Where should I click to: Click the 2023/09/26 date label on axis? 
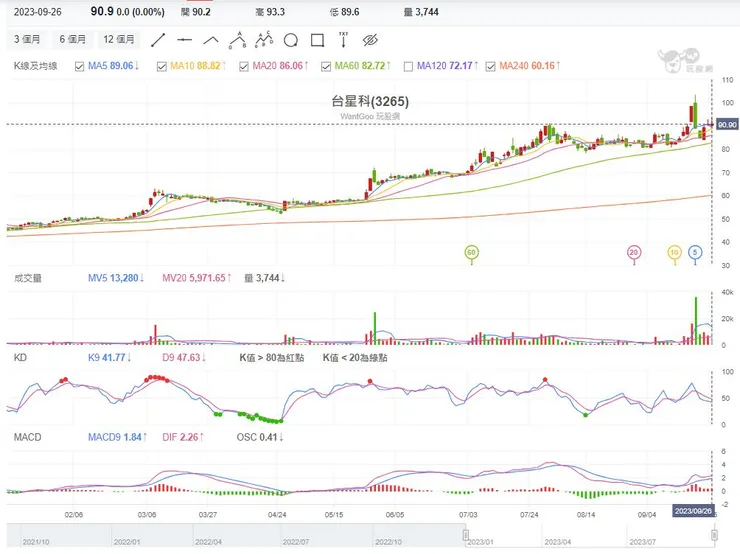(x=693, y=511)
